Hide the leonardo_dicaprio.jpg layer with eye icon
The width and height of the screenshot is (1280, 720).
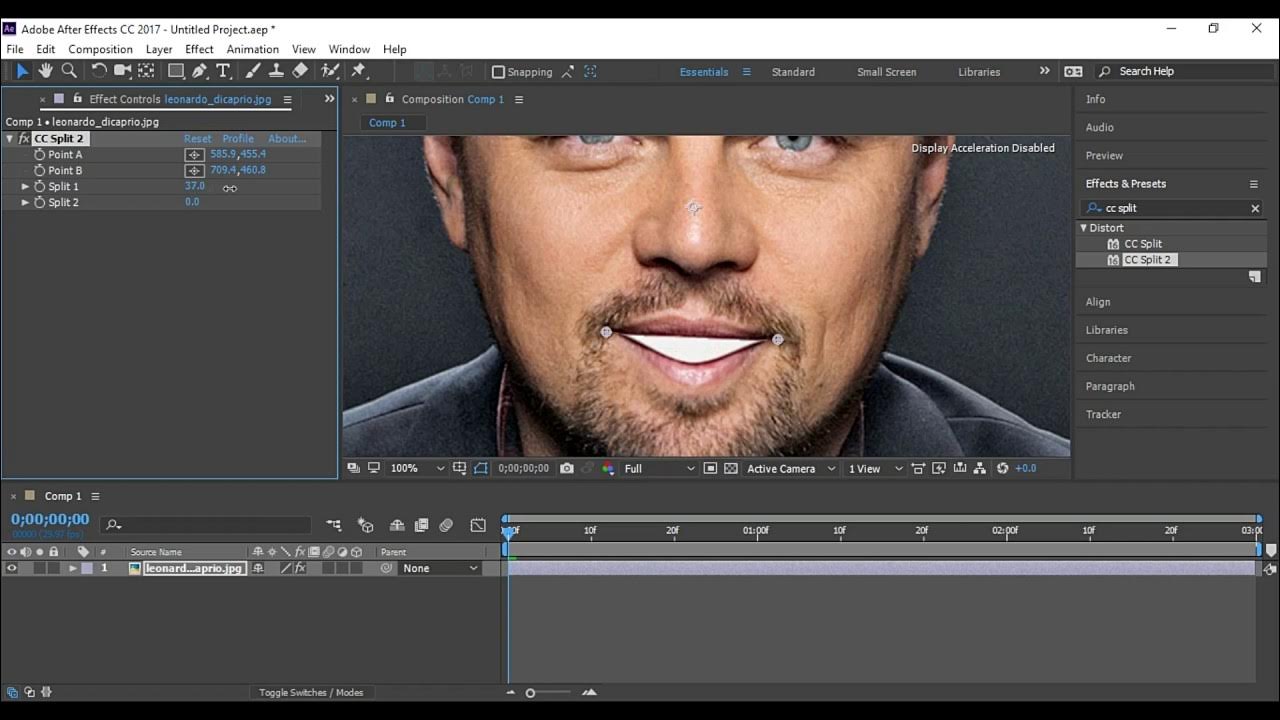tap(12, 568)
